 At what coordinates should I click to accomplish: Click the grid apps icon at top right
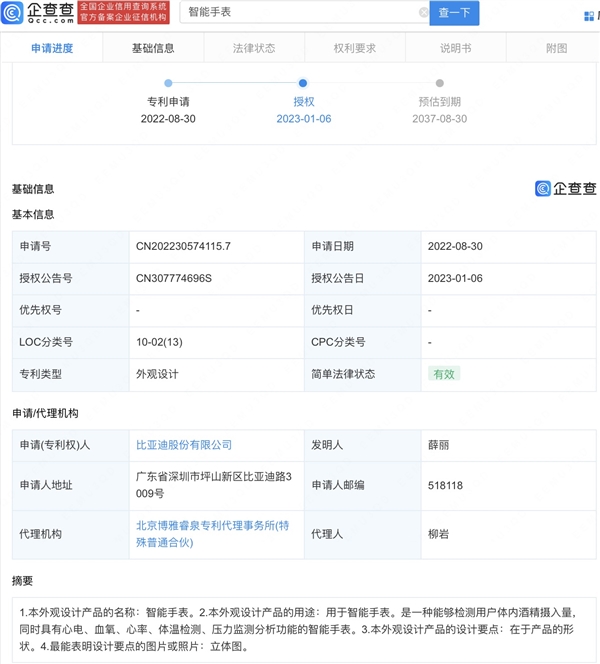(589, 17)
